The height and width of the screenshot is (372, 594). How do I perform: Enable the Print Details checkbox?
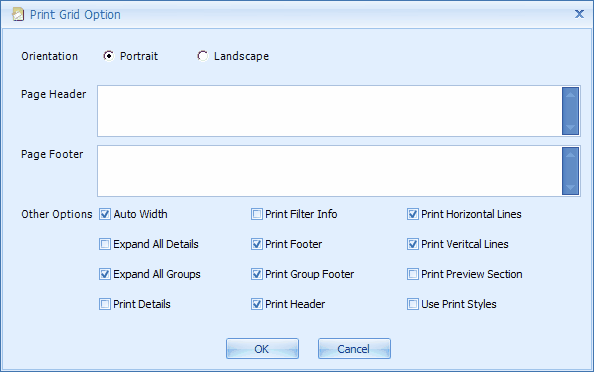click(x=105, y=304)
